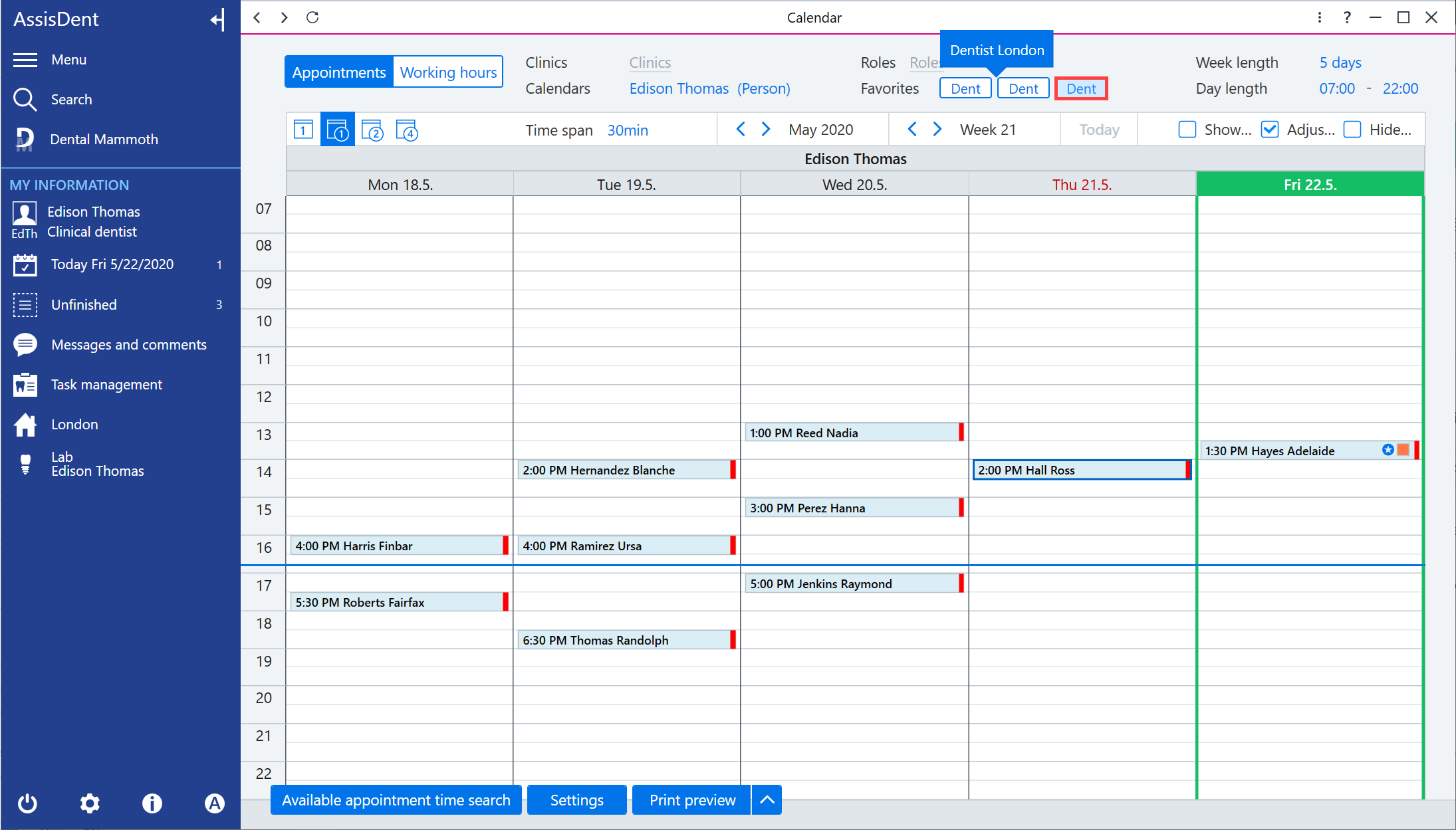Screen dimensions: 1456x830
Task: Go to next month after May 2020
Action: (x=766, y=129)
